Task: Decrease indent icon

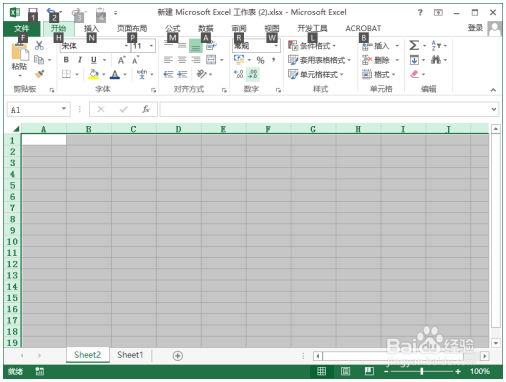Action: tap(168, 74)
